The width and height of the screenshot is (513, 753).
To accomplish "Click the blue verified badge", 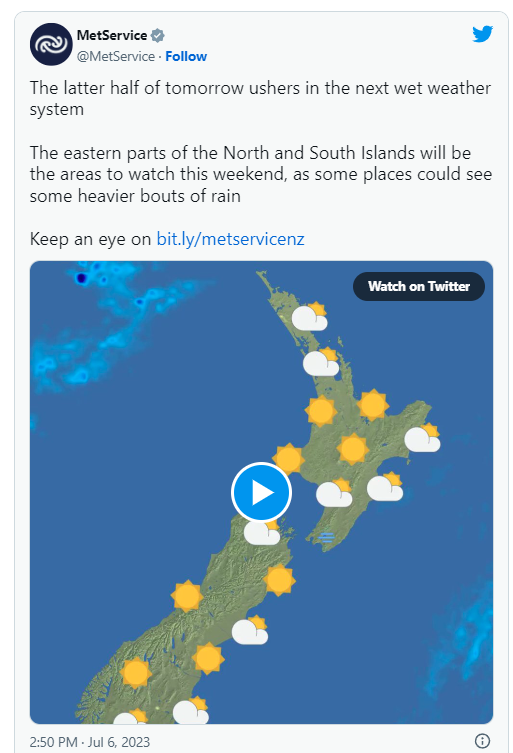I will click(x=158, y=36).
